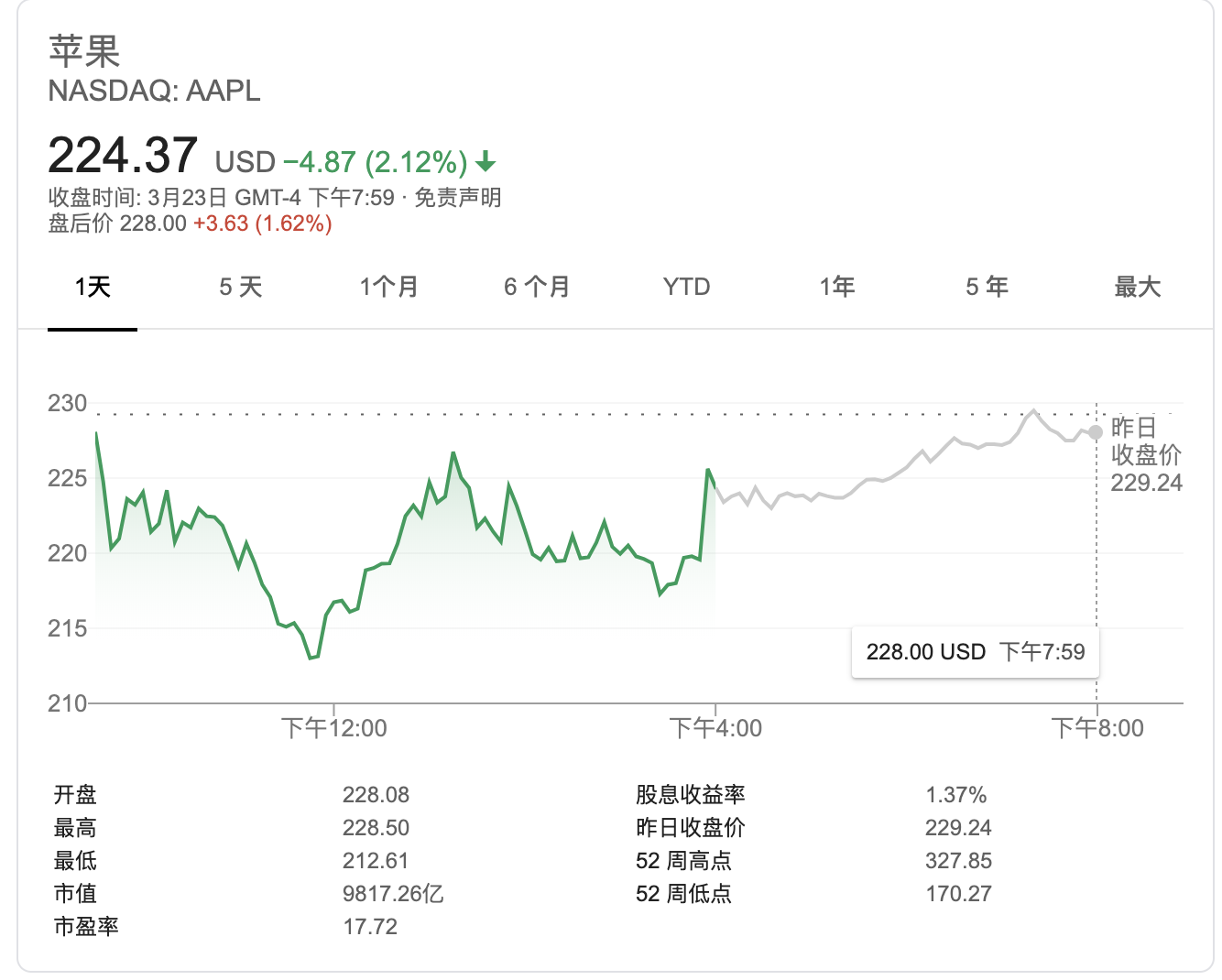Click the 228.00 USD price tooltip
The height and width of the screenshot is (980, 1222).
pyautogui.click(x=975, y=652)
